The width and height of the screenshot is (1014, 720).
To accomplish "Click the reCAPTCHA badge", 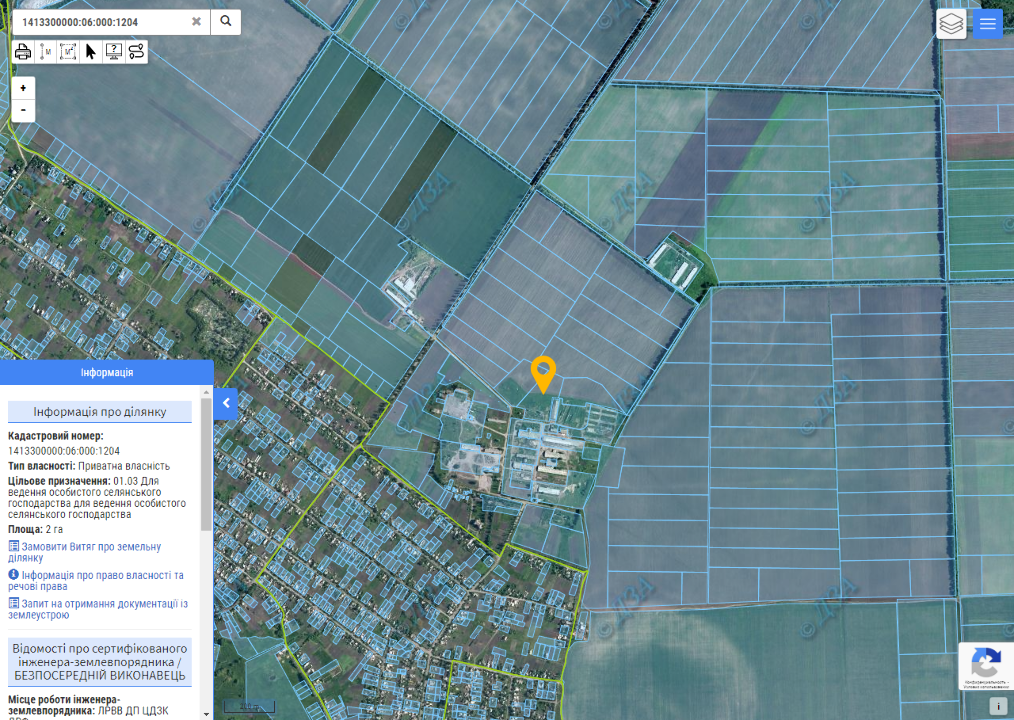I will point(986,666).
